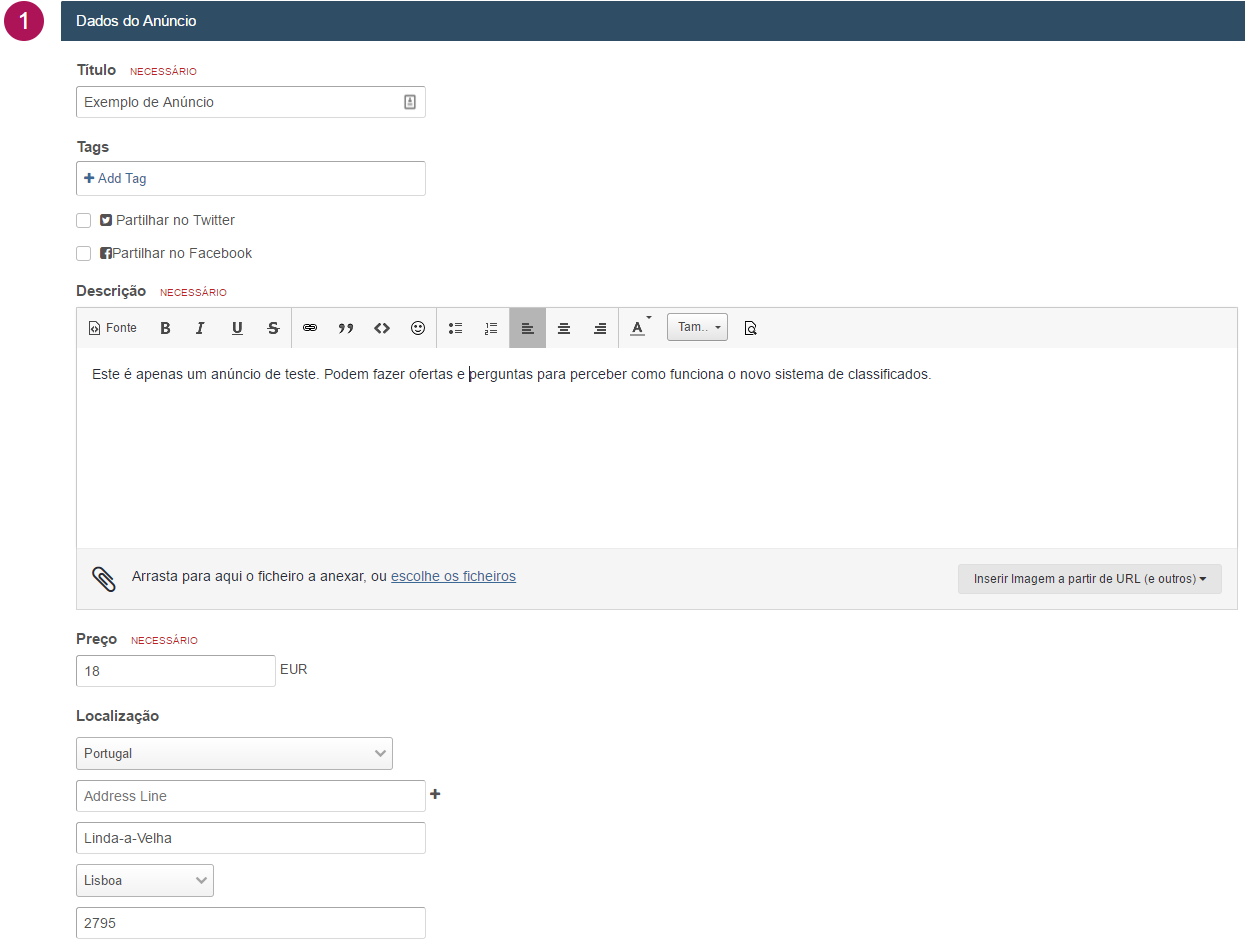The height and width of the screenshot is (939, 1245).
Task: Click the escolhe os ficheiros link
Action: [453, 576]
